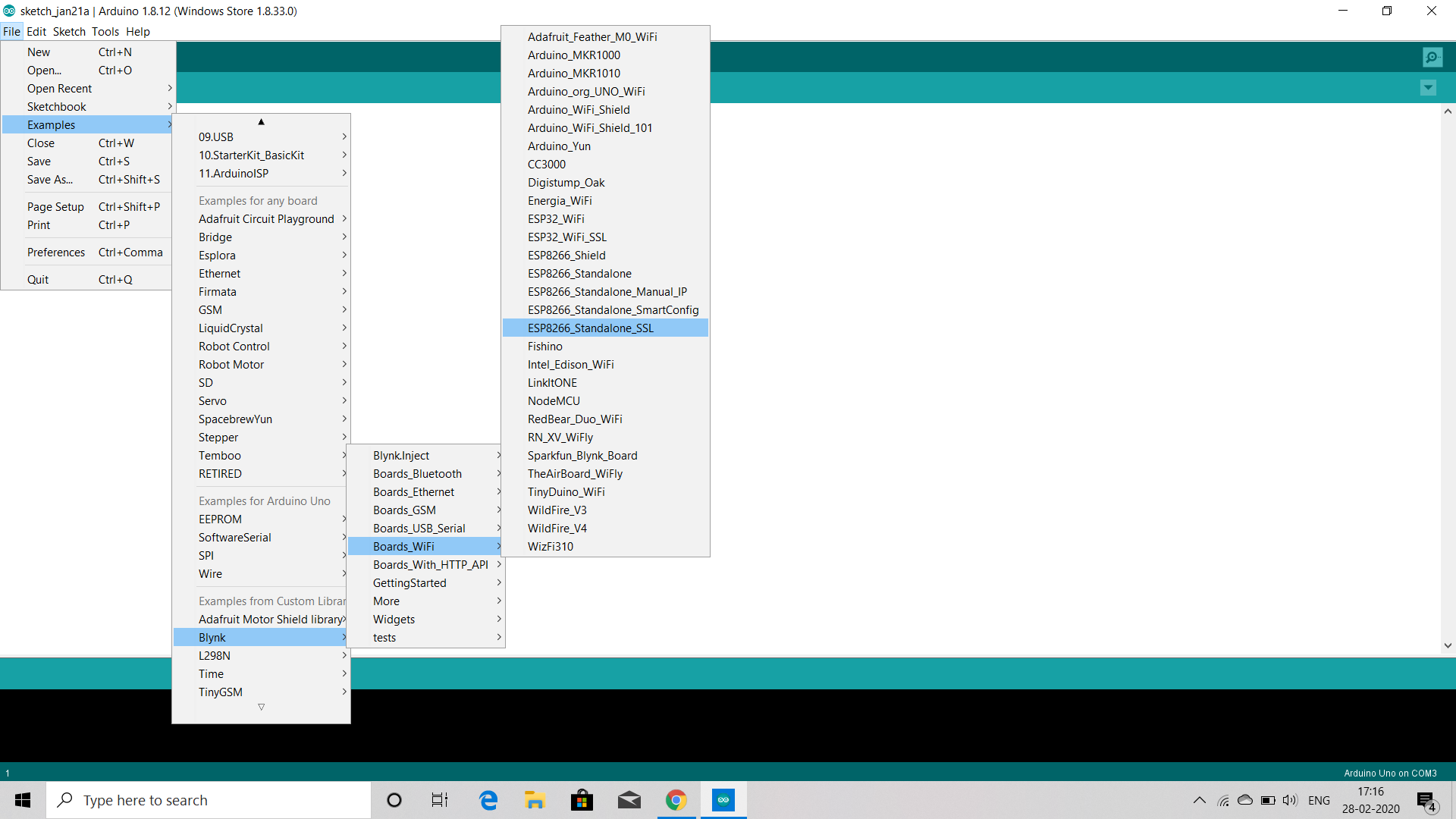Viewport: 1456px width, 819px height.
Task: Click the tab dropdown arrow icon
Action: coord(1428,88)
